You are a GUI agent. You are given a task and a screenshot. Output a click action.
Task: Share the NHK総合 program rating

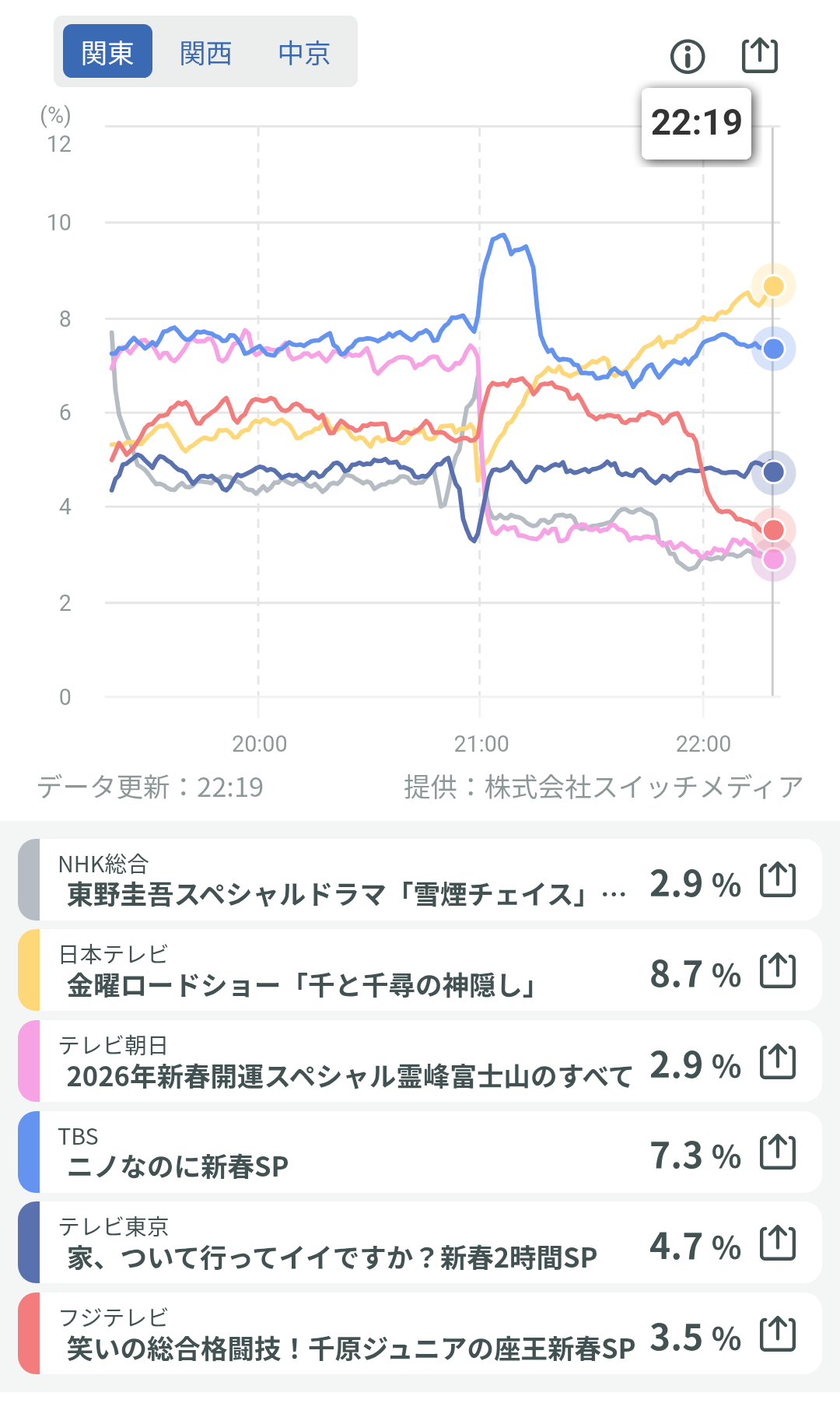click(777, 880)
